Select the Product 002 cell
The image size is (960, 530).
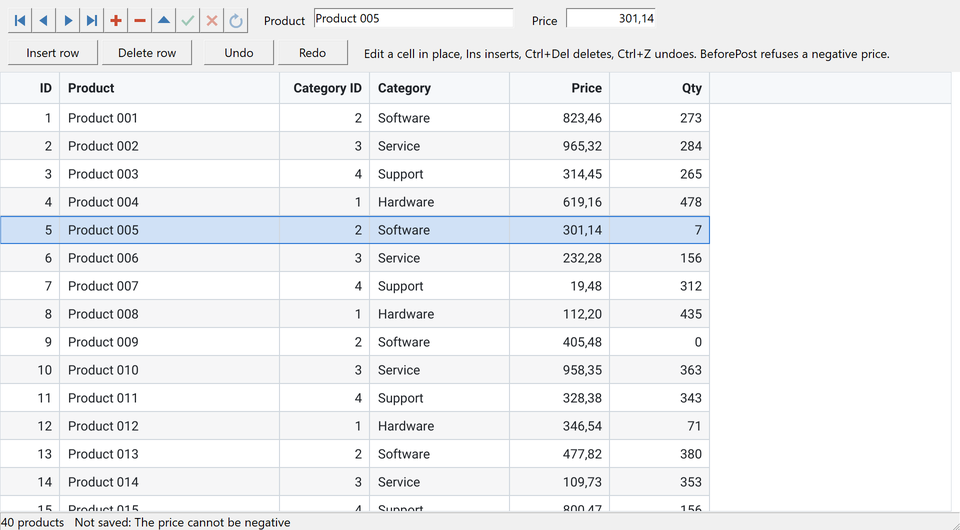coord(170,146)
